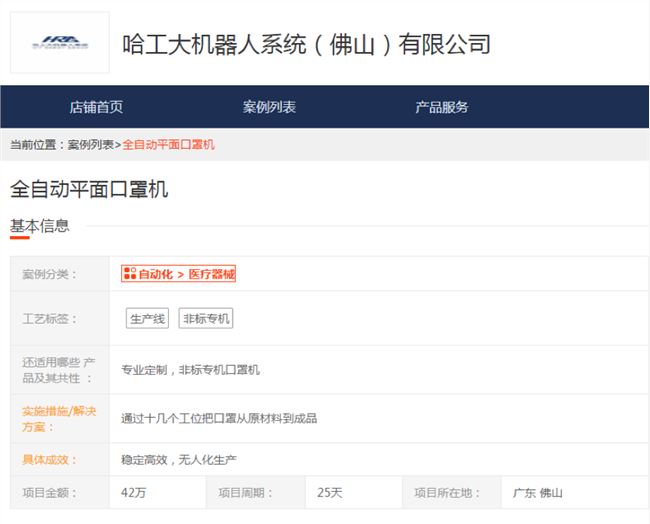
Task: Open the 店铺首页 tab
Action: [x=96, y=107]
